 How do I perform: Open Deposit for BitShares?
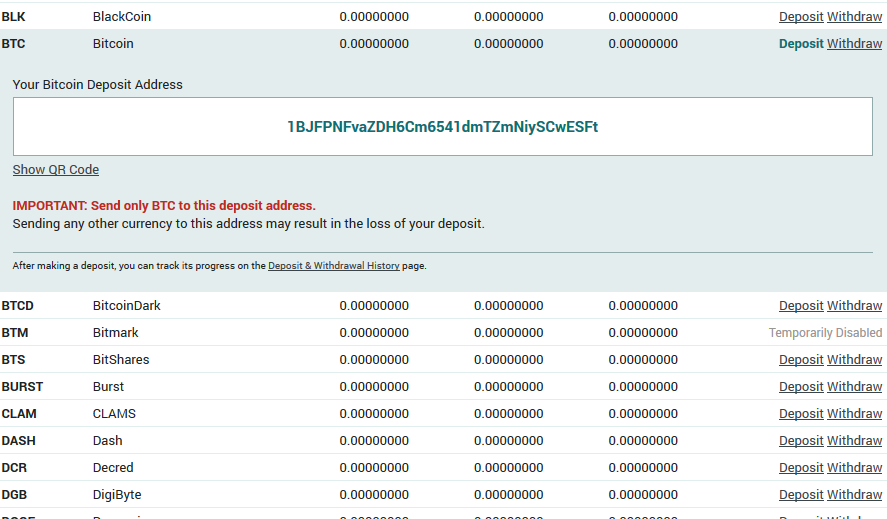click(801, 360)
